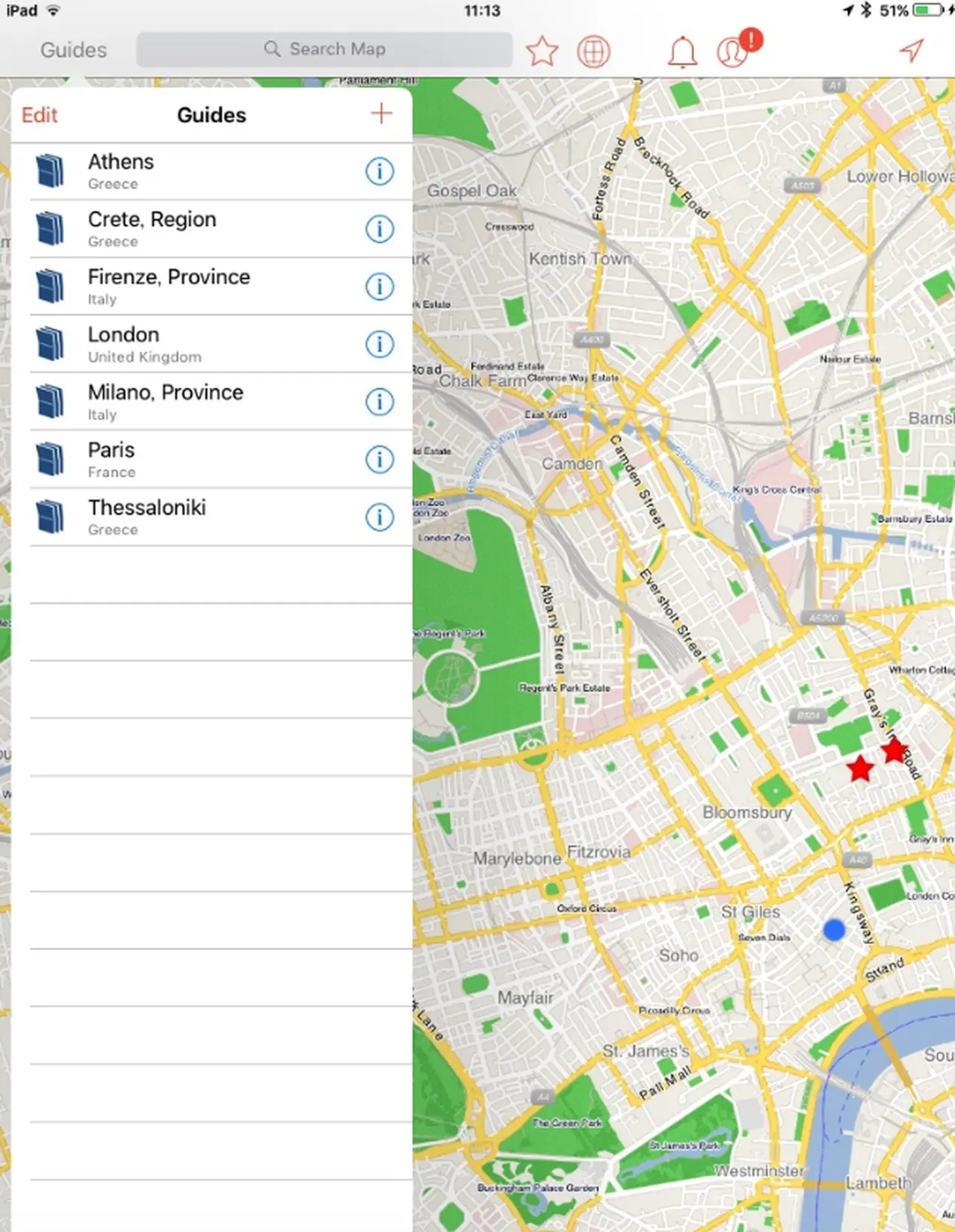
Task: Tap the Thessaloniki guide book icon
Action: pyautogui.click(x=50, y=516)
